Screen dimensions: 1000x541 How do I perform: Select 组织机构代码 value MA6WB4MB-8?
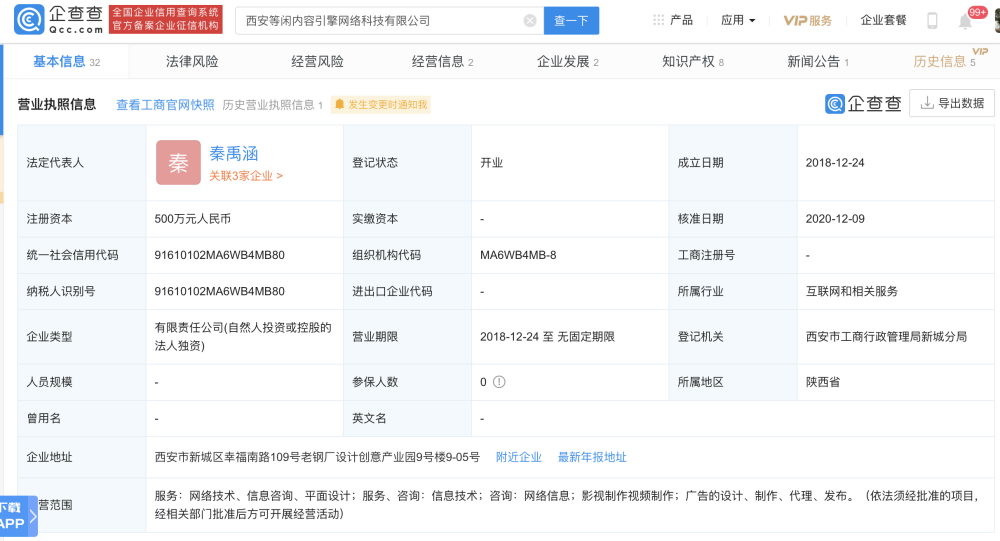(518, 255)
